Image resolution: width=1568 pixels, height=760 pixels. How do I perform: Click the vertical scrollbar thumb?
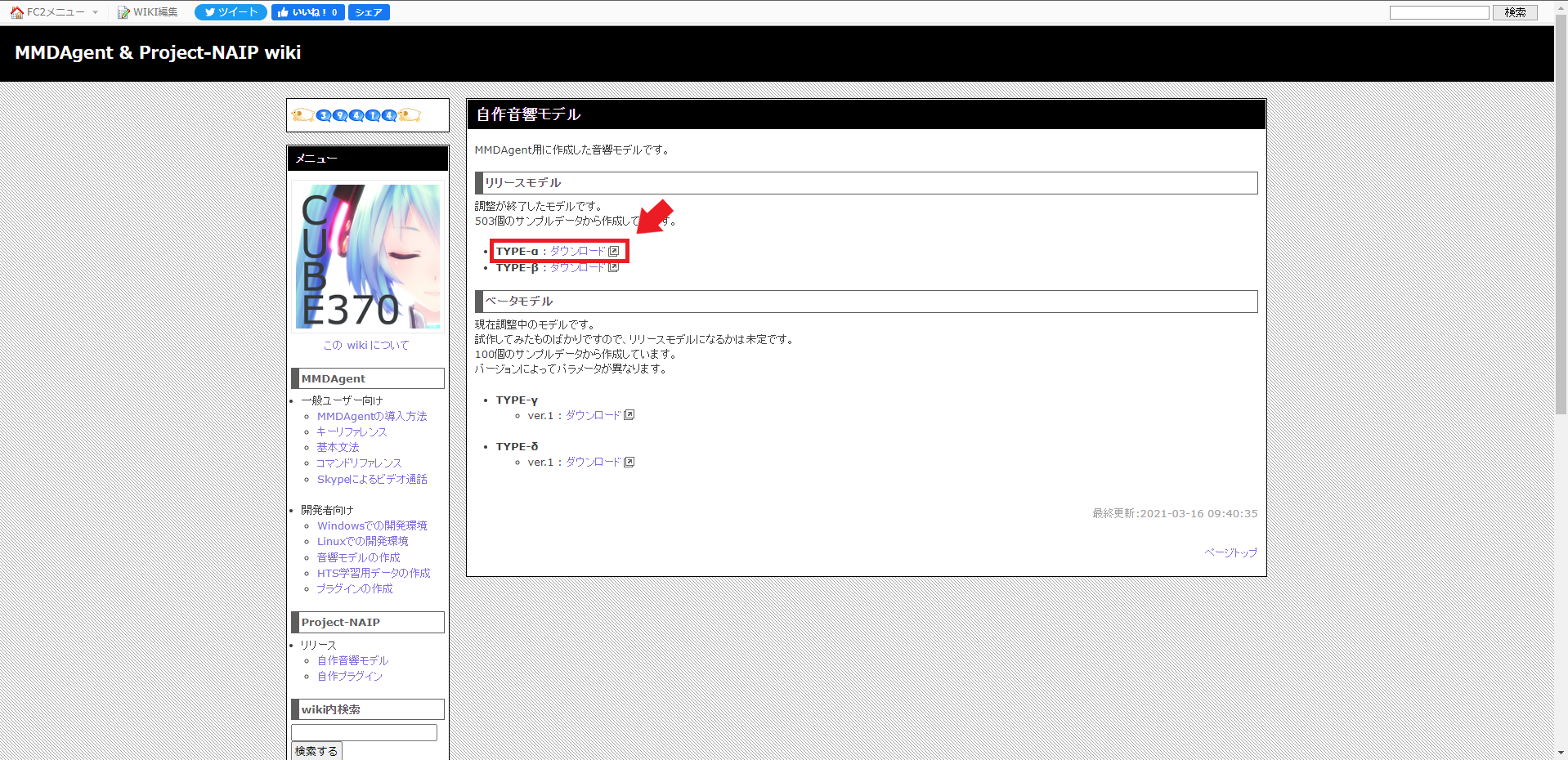click(1561, 214)
